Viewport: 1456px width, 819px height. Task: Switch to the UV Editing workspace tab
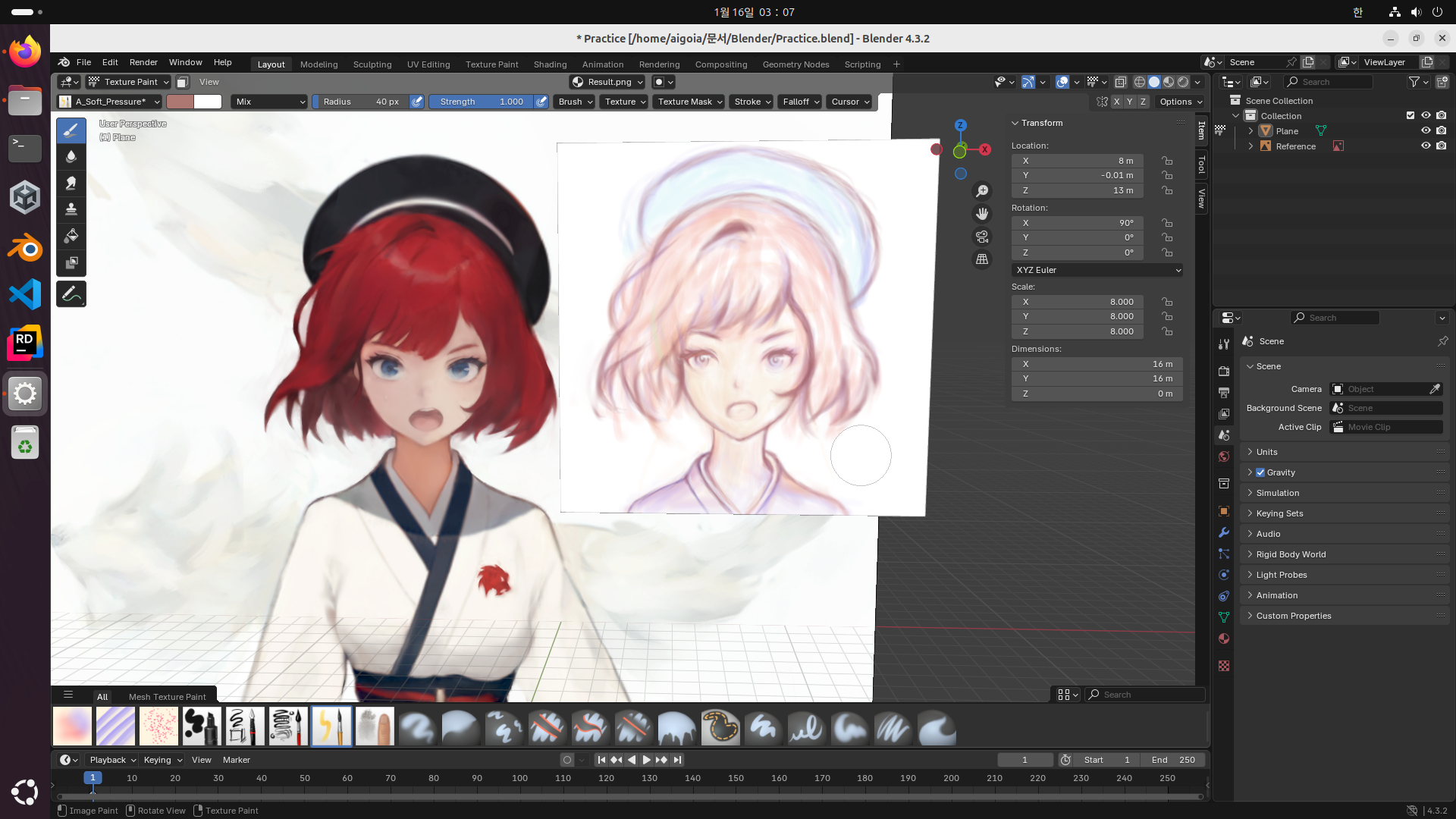pyautogui.click(x=428, y=64)
